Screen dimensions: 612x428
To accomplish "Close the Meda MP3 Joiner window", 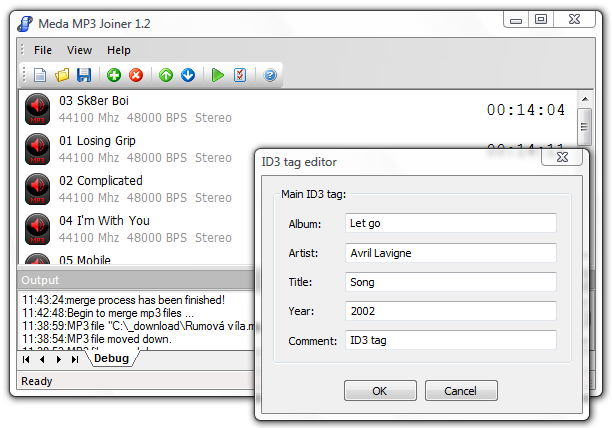I will click(x=574, y=20).
